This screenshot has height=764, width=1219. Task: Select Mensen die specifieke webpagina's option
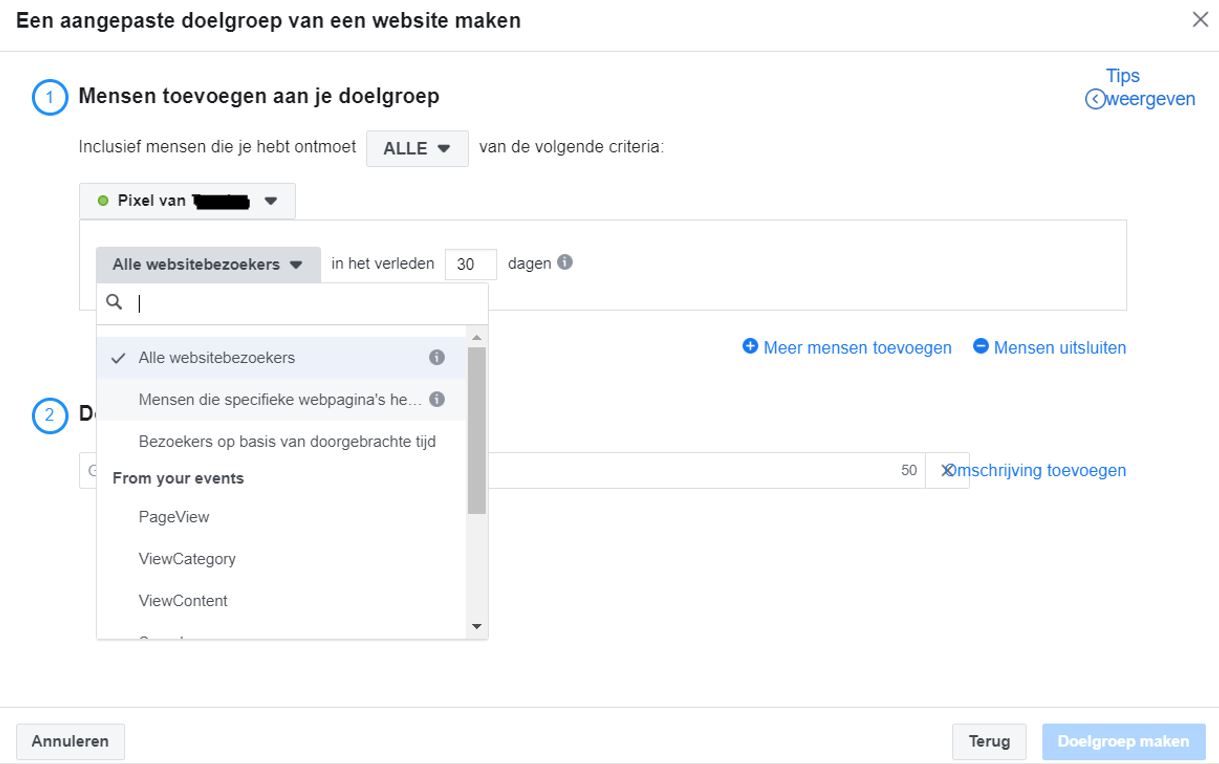coord(281,399)
